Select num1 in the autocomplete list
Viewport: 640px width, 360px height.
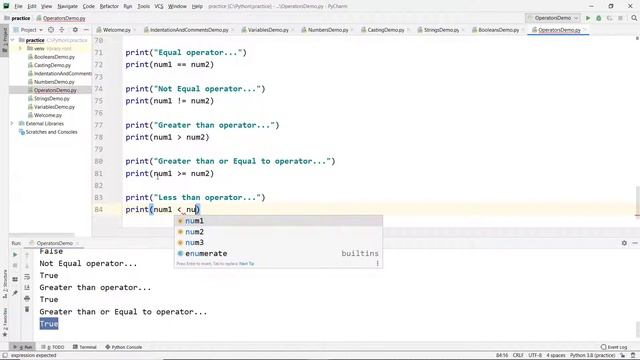click(x=278, y=221)
